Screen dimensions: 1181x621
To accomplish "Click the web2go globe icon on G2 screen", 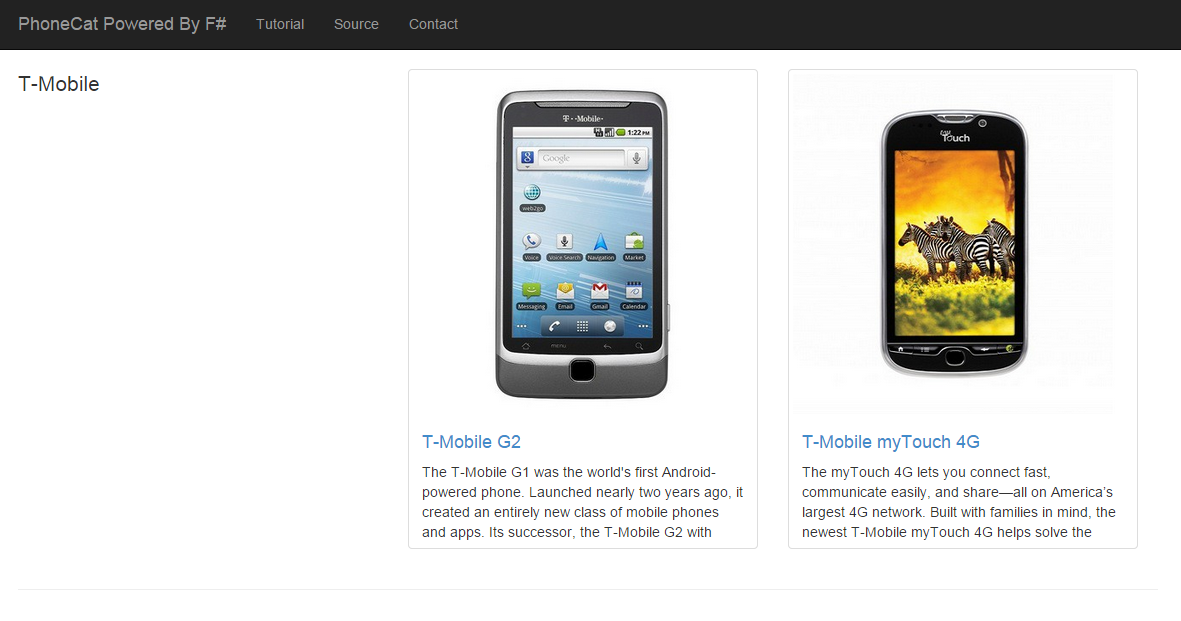I will (x=532, y=192).
